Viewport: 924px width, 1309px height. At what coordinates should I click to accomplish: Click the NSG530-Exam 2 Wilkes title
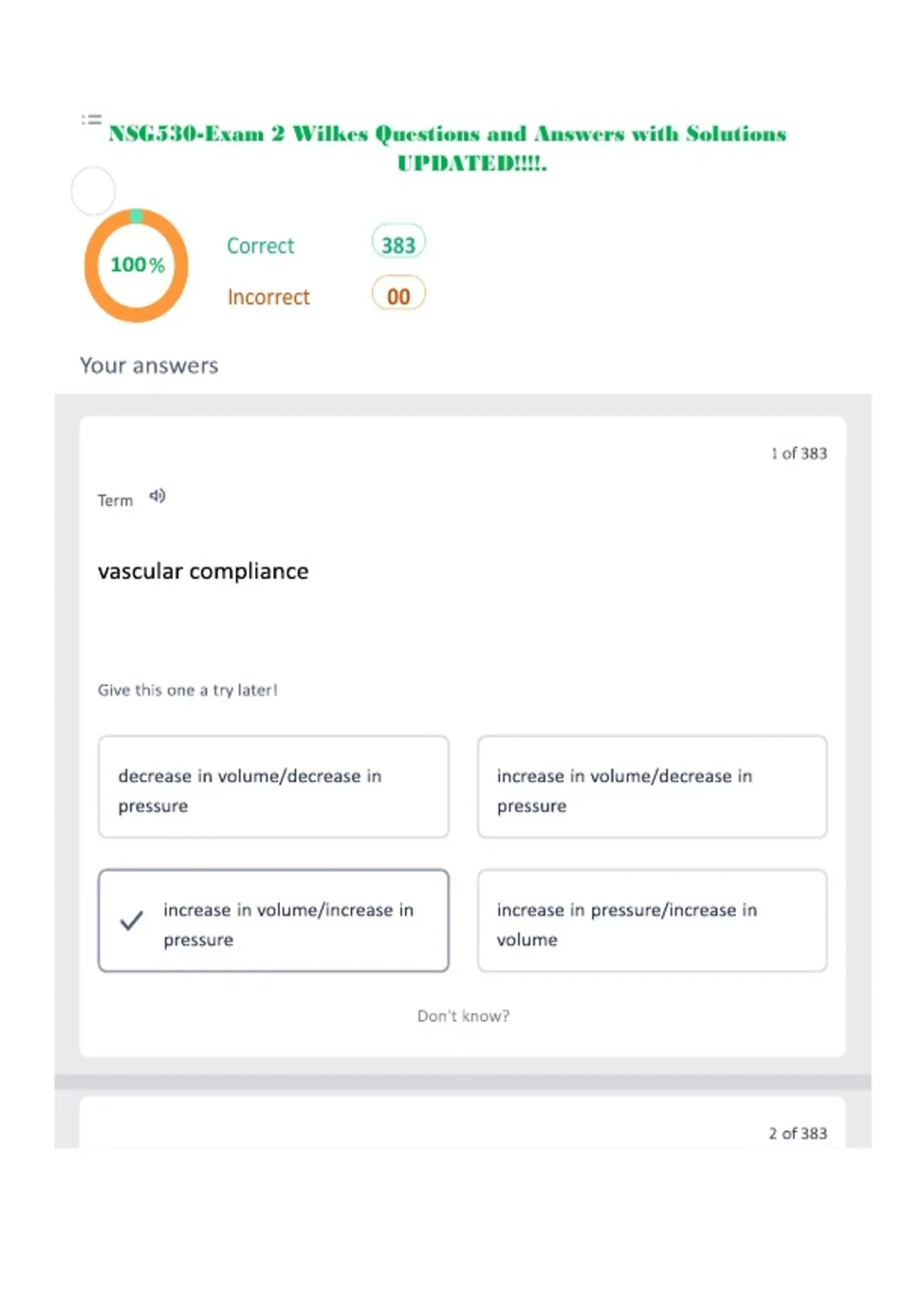click(x=447, y=148)
